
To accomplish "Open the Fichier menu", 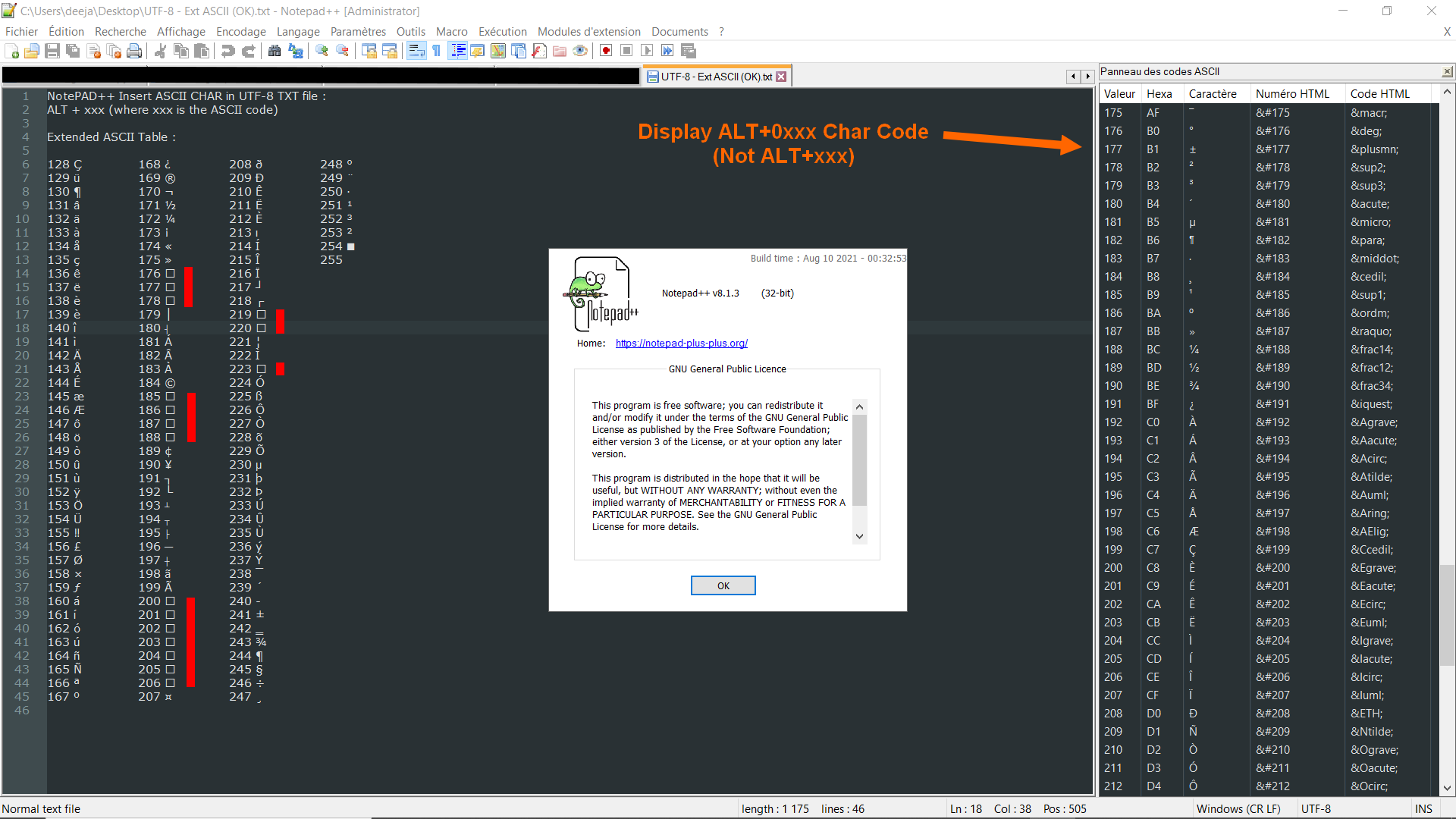I will tap(21, 32).
